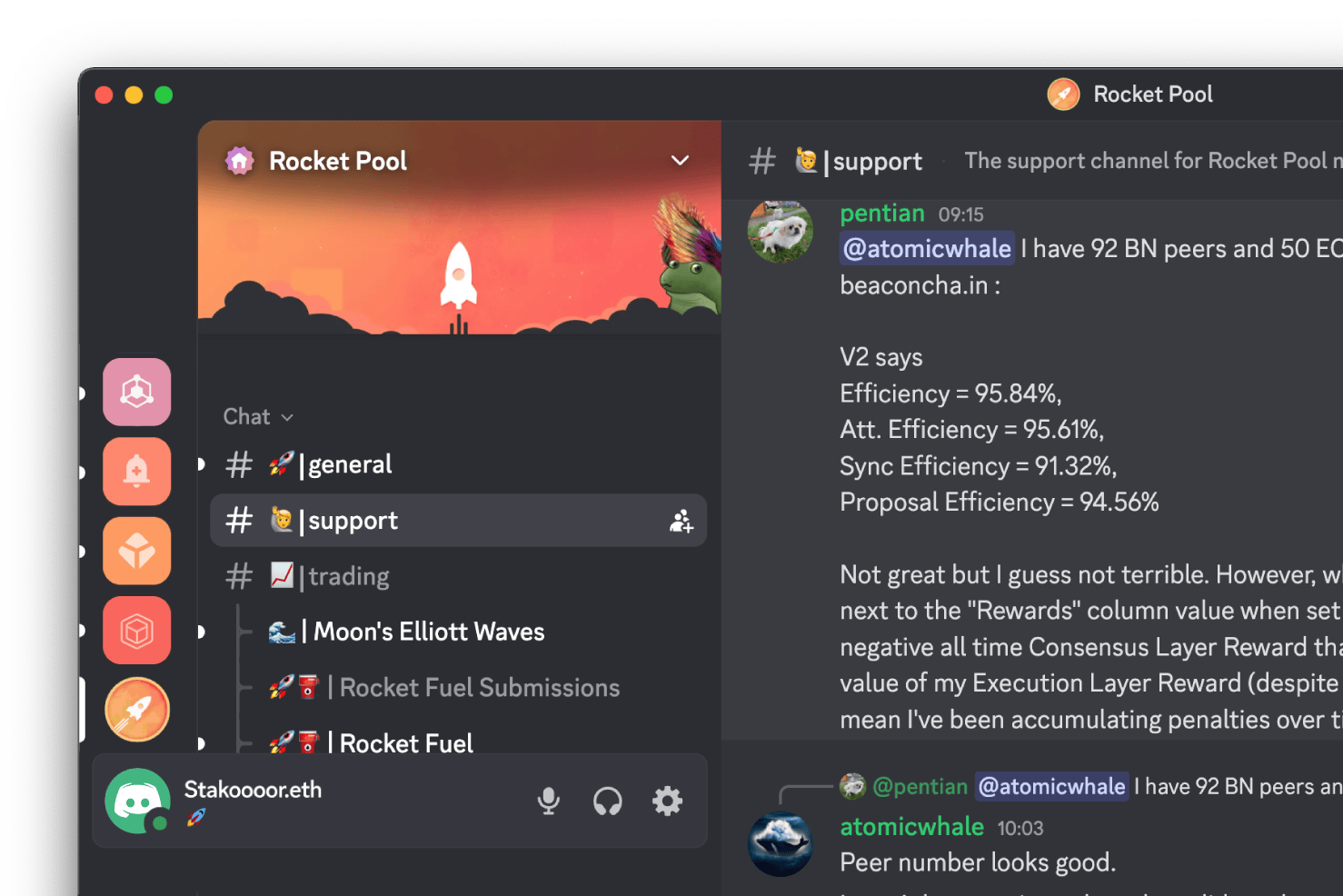1343x896 pixels.
Task: Select the red hexagon box server icon
Action: [137, 631]
